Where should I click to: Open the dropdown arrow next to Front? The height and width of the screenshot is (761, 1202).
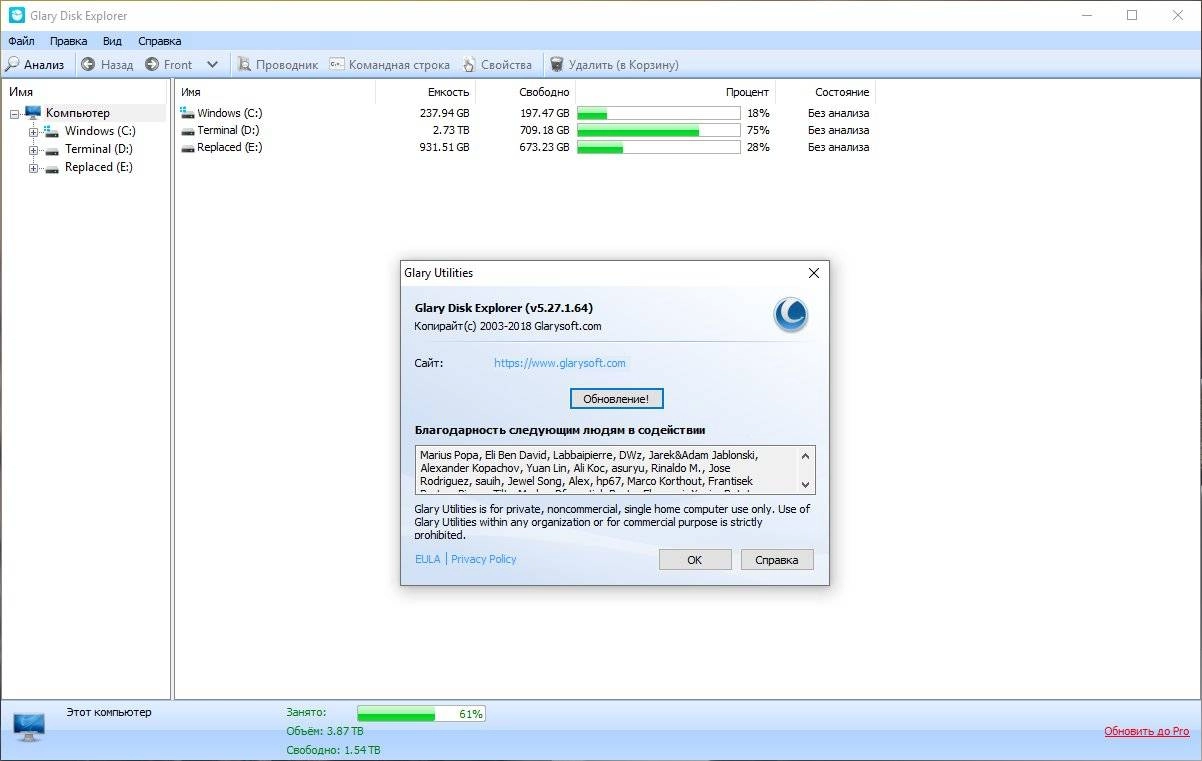tap(212, 64)
